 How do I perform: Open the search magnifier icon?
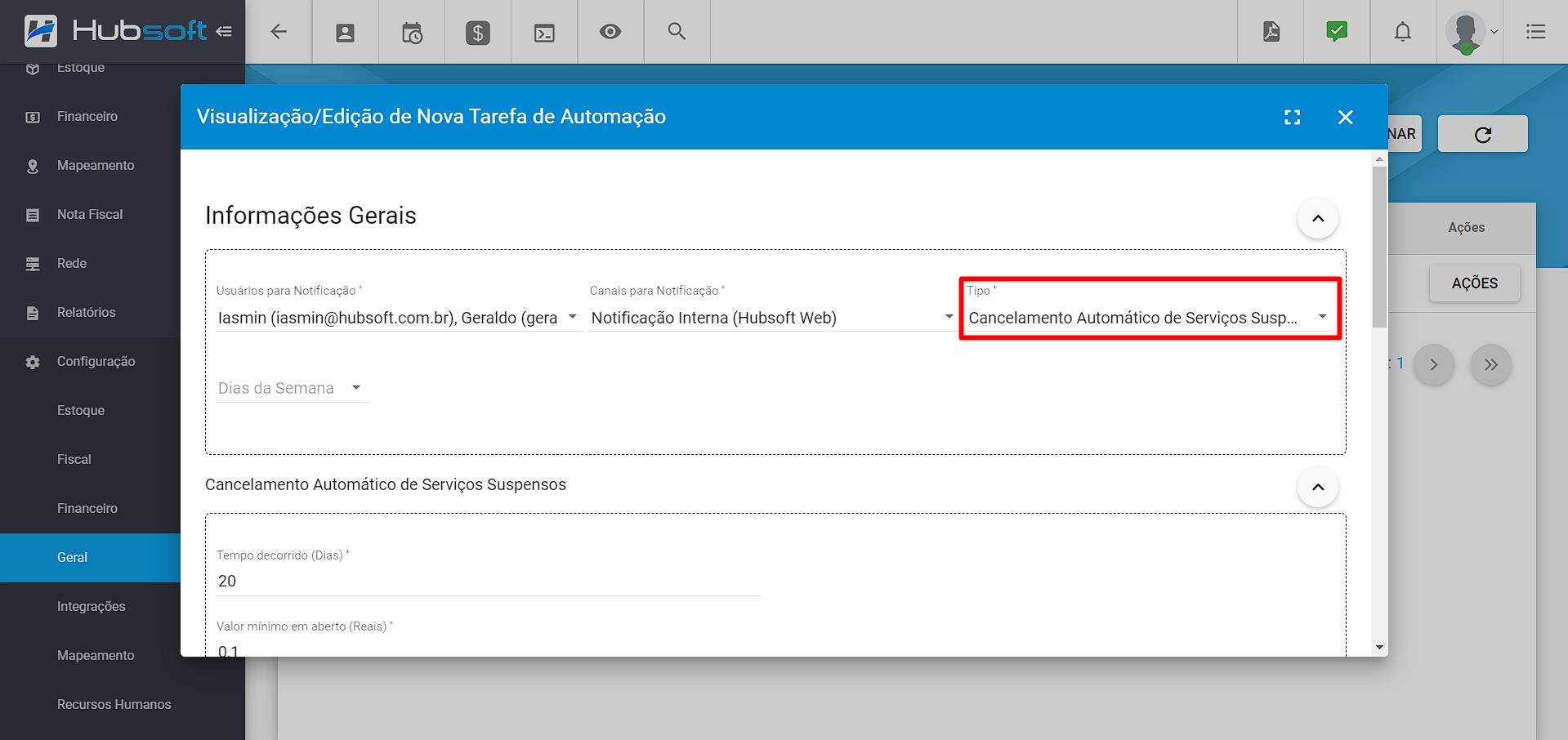pyautogui.click(x=677, y=31)
